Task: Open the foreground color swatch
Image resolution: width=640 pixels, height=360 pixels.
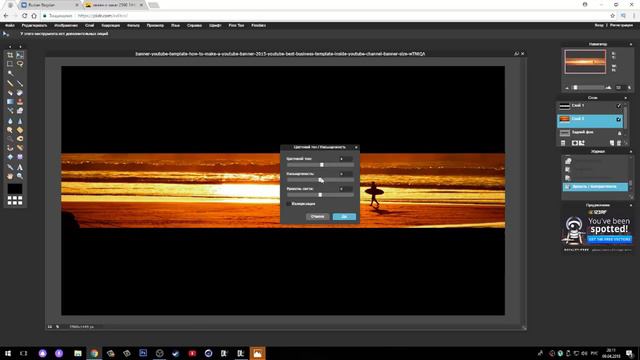Action: (15, 189)
